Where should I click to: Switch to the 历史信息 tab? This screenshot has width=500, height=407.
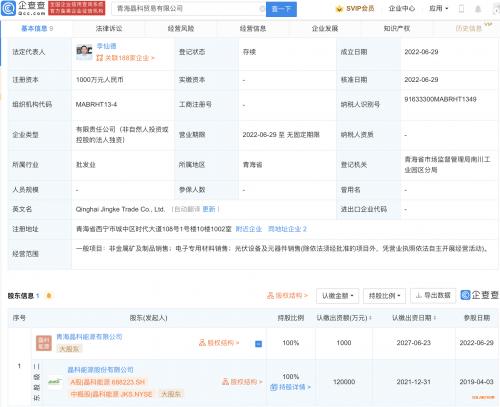pos(469,29)
